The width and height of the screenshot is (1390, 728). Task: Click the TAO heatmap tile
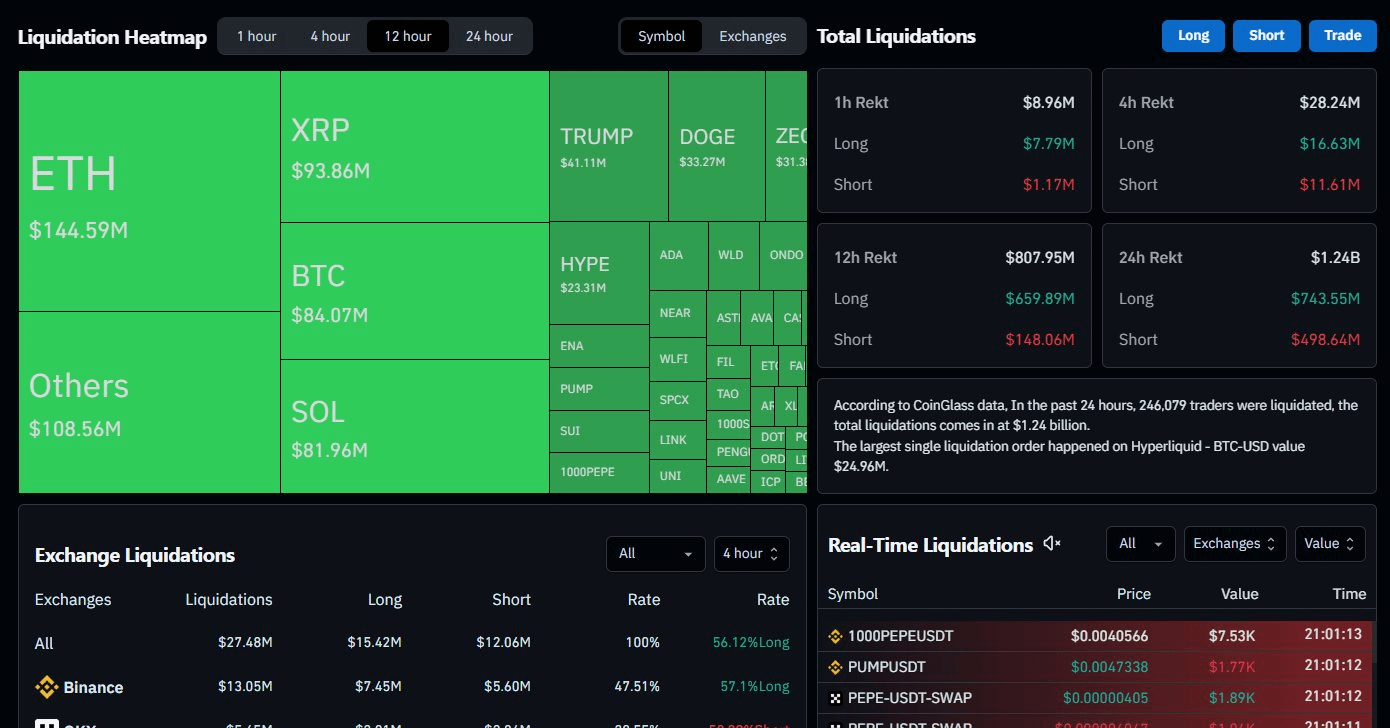click(728, 394)
